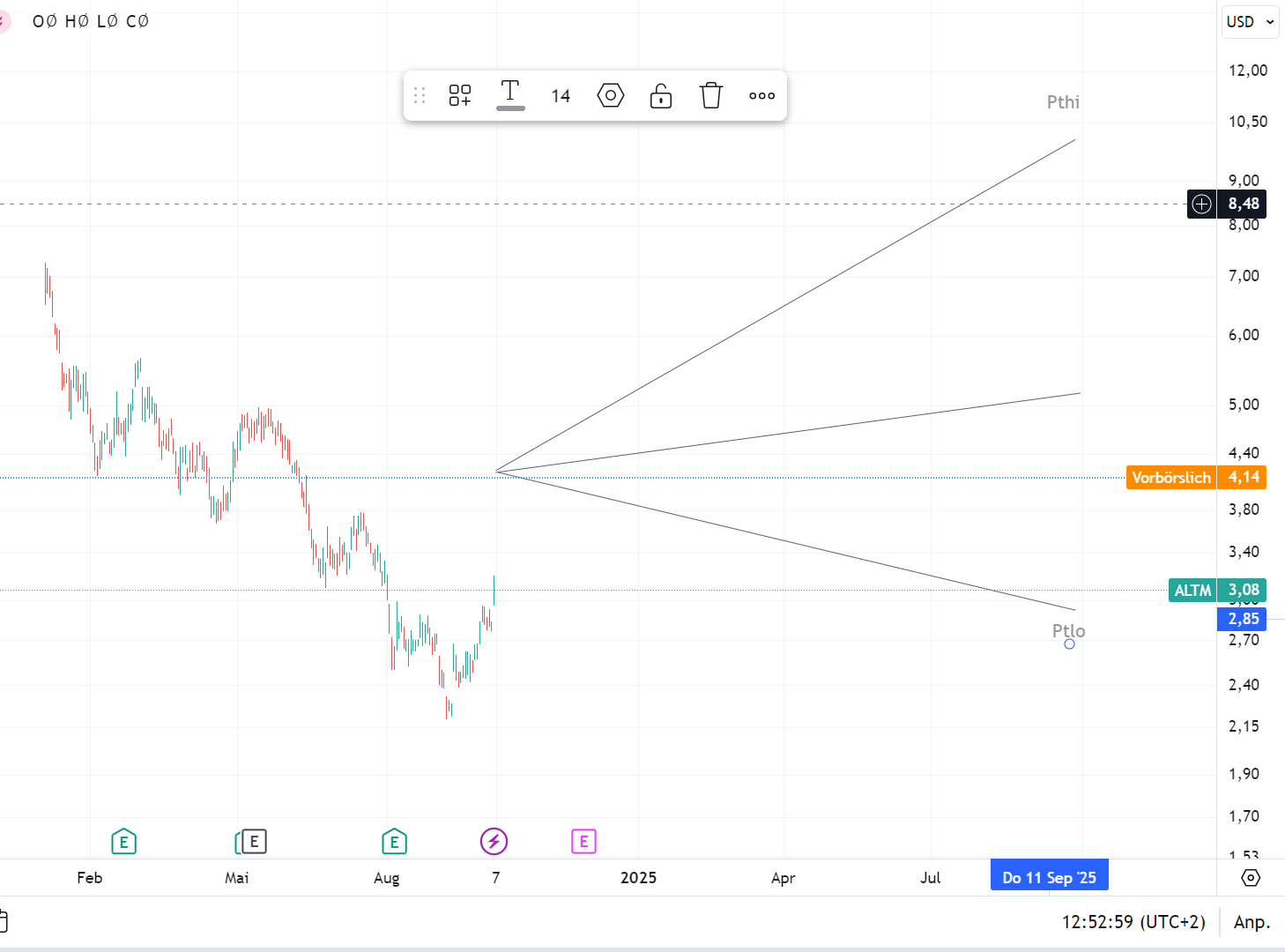The image size is (1285, 952).
Task: Click the green ALTM price label
Action: tap(1192, 591)
